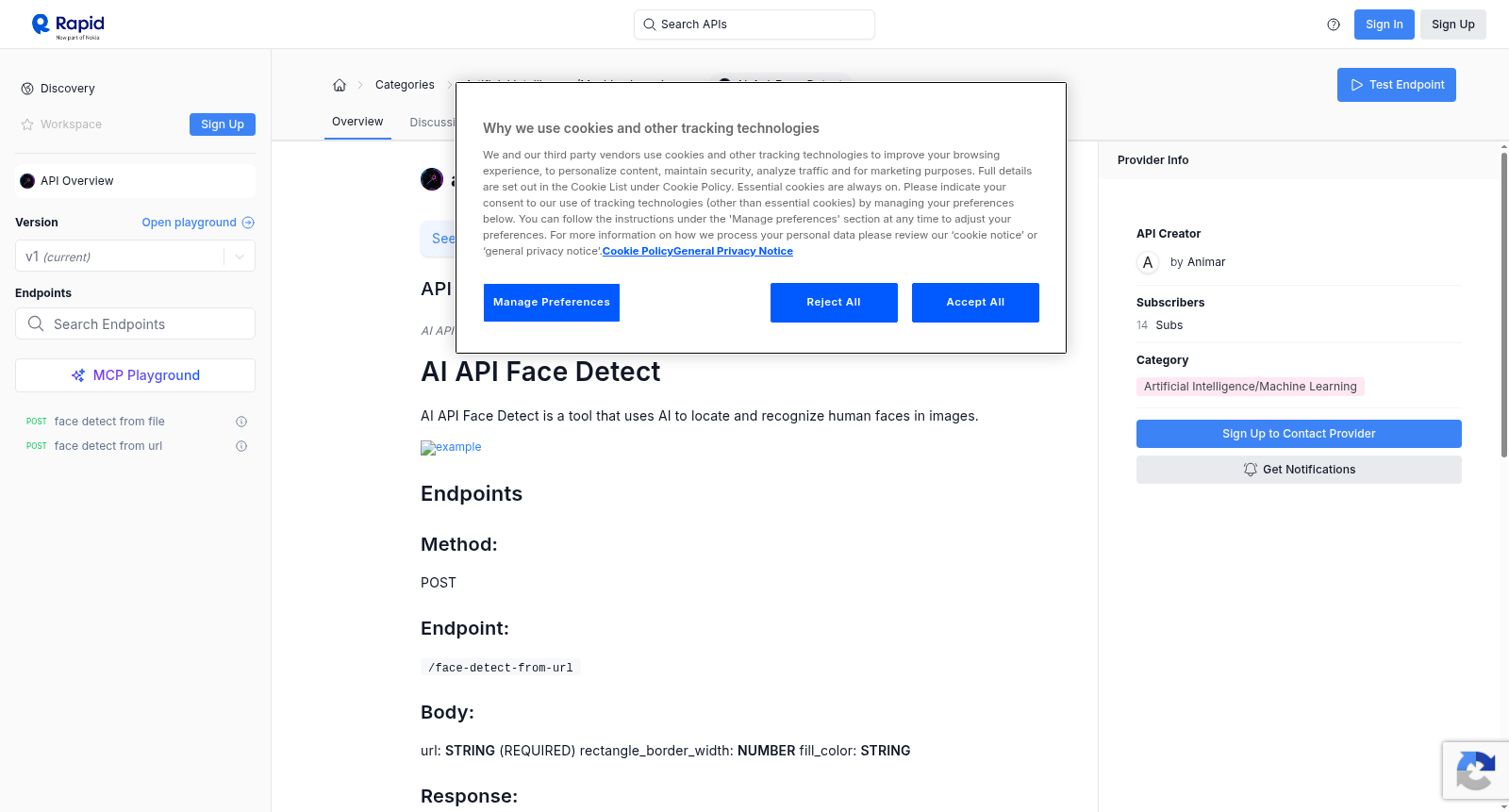
Task: Open Categories in the breadcrumb
Action: [x=405, y=85]
